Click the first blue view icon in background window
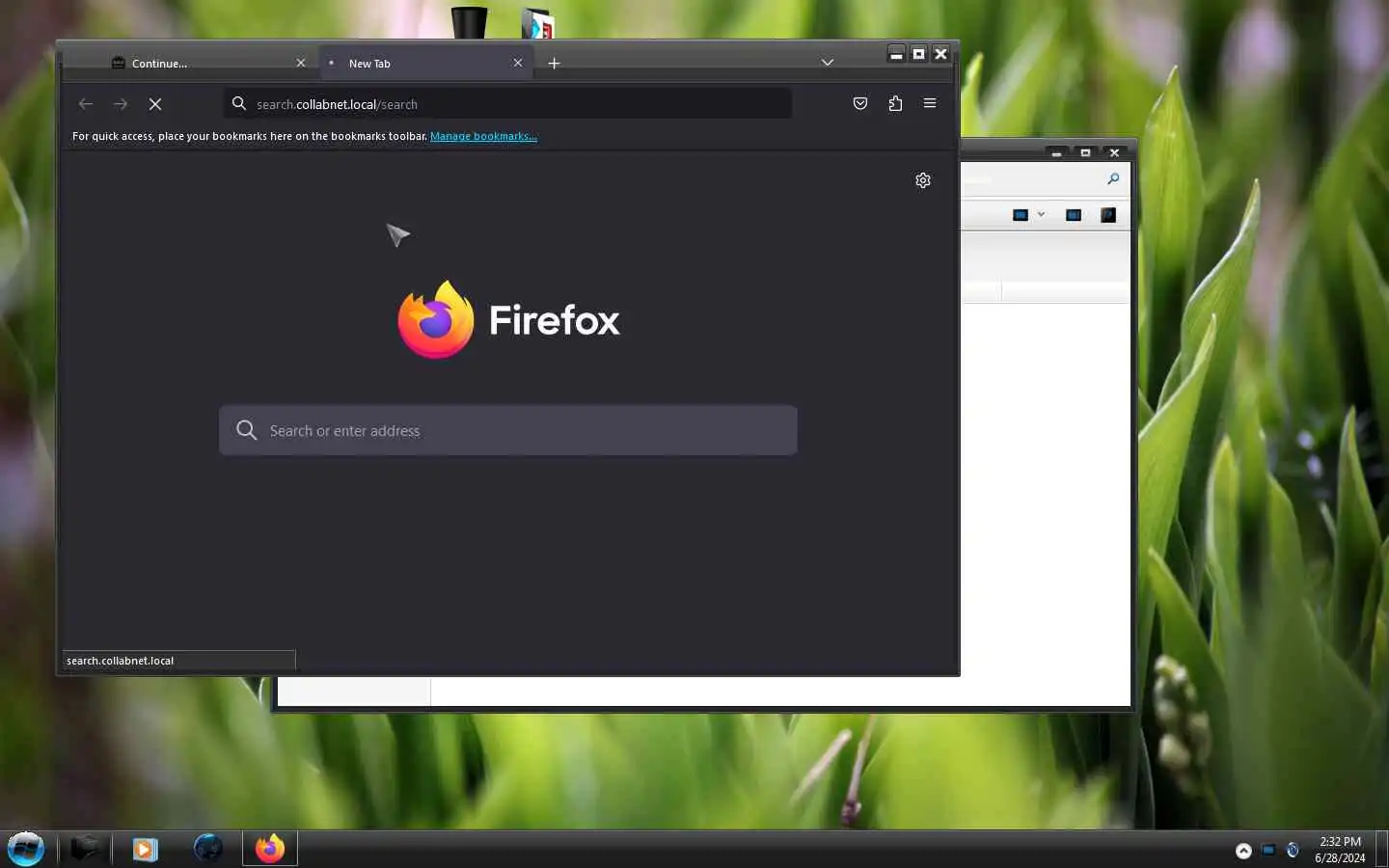1389x868 pixels. (x=1021, y=215)
